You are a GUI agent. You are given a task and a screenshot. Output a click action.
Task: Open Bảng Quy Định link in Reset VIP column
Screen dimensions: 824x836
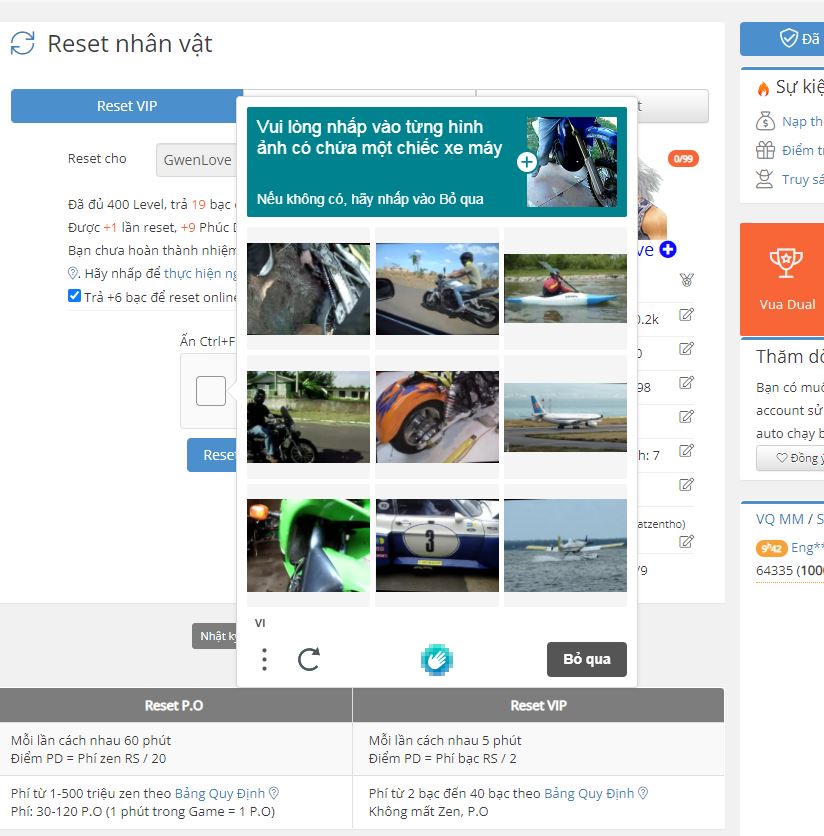(x=588, y=793)
